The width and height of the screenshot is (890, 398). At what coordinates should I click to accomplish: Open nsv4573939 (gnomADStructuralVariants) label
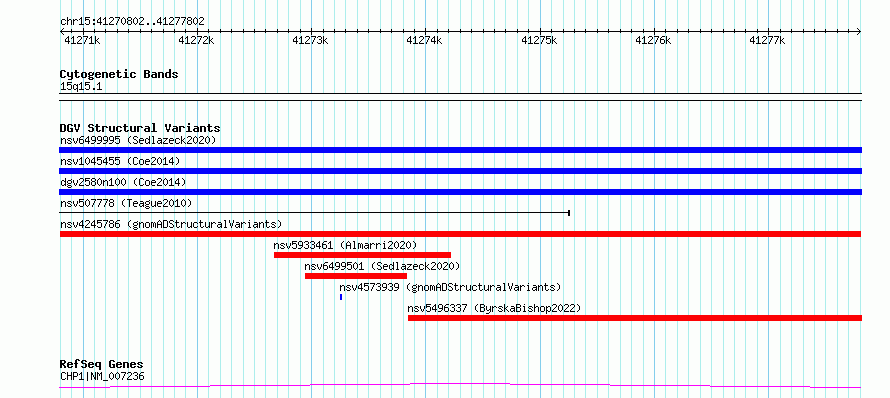pyautogui.click(x=450, y=287)
